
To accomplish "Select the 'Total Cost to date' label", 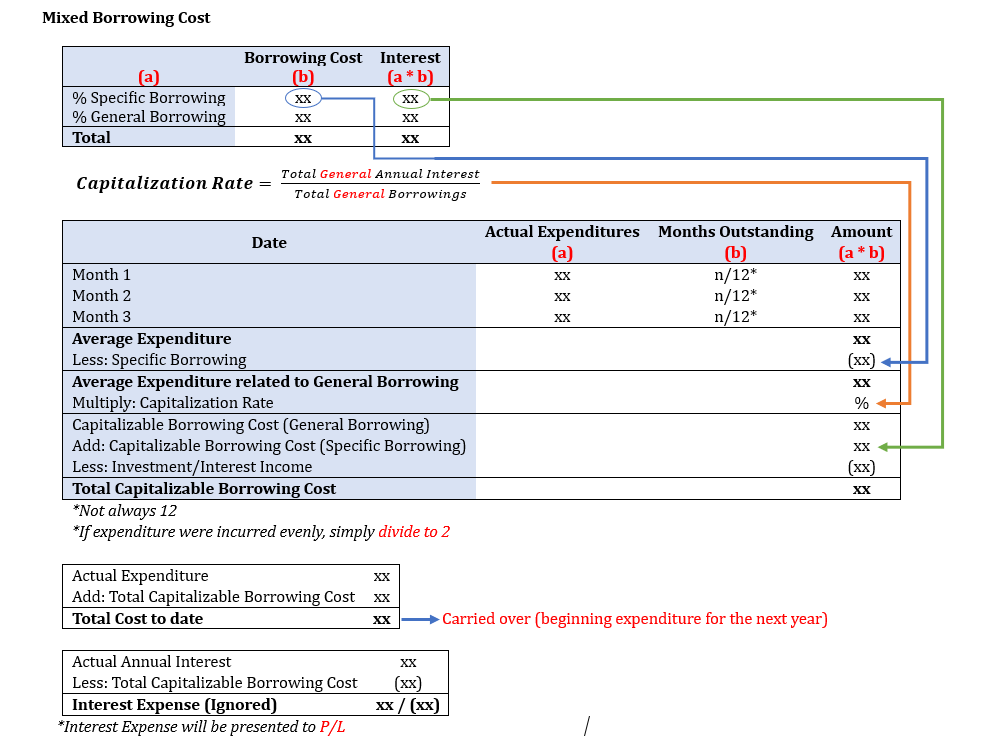I will coord(137,619).
